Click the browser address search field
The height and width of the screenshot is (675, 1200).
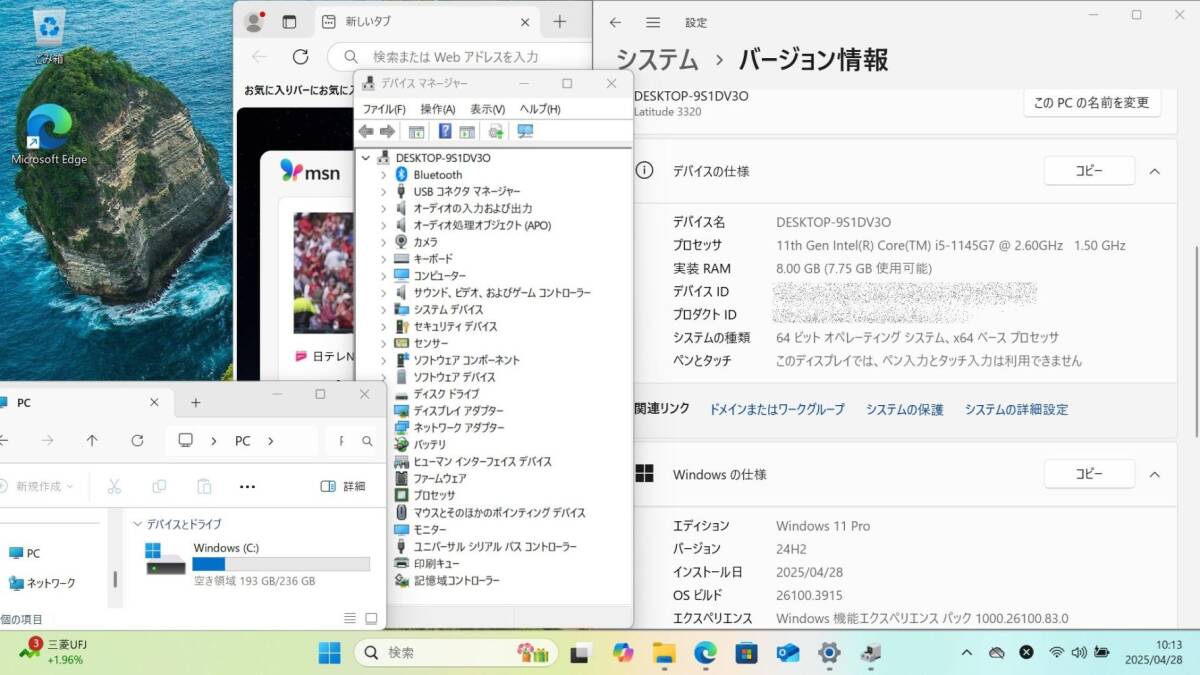point(456,57)
